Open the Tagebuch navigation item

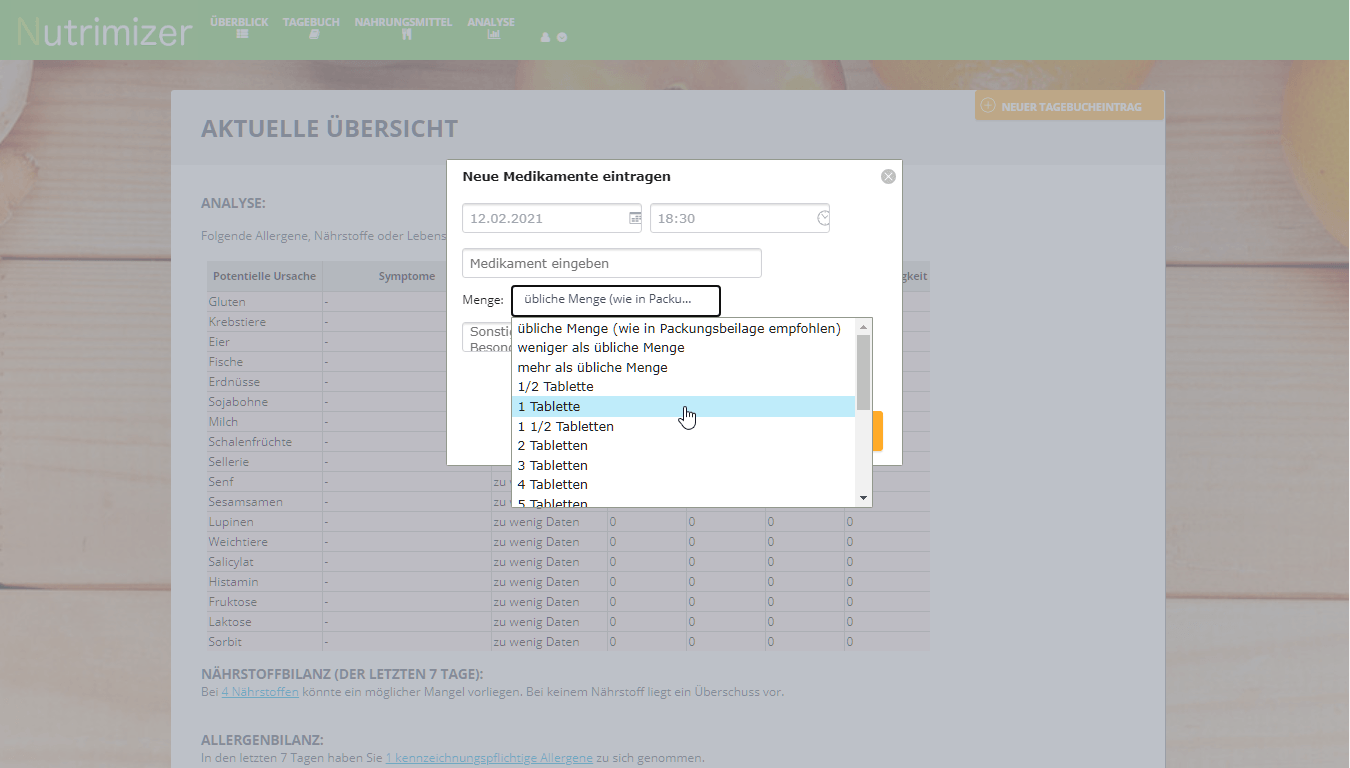pyautogui.click(x=311, y=27)
